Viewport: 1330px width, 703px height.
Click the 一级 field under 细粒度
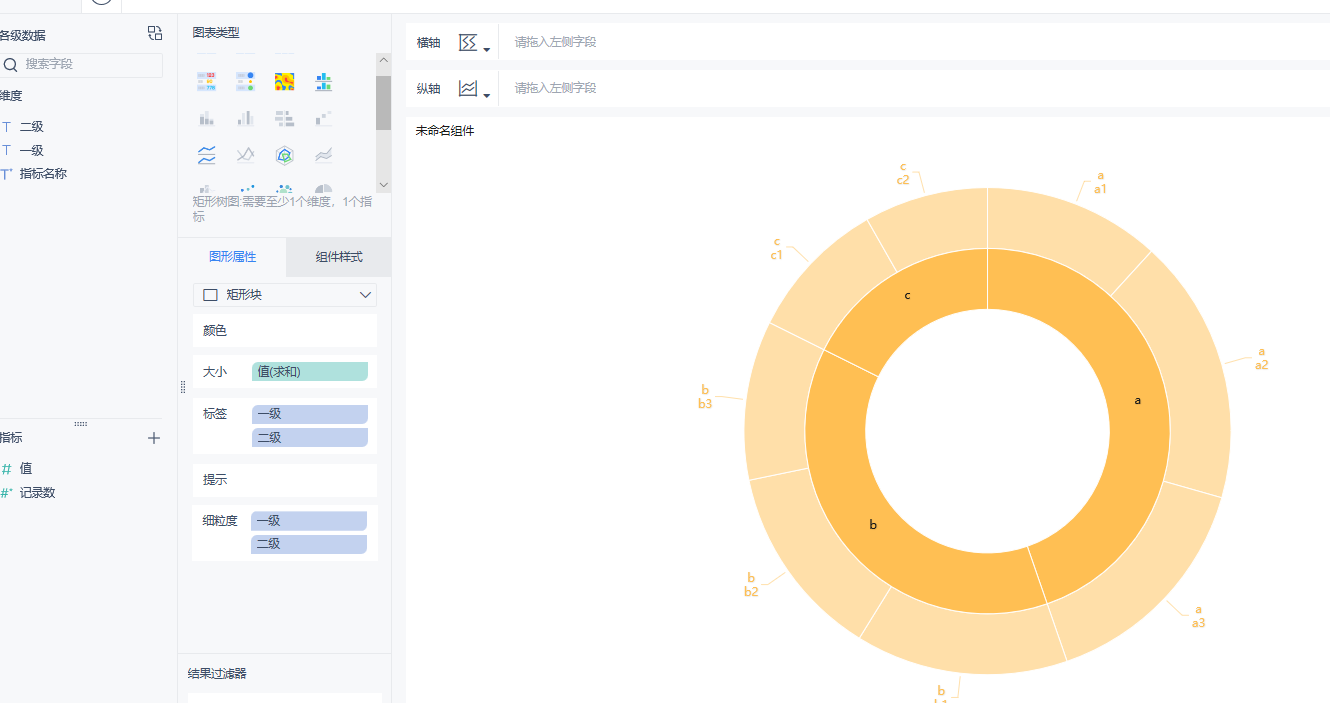click(309, 521)
